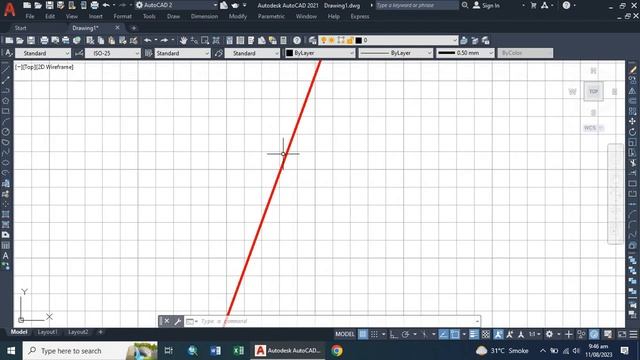This screenshot has width=640, height=360.
Task: Click the Sign In button
Action: click(486, 5)
